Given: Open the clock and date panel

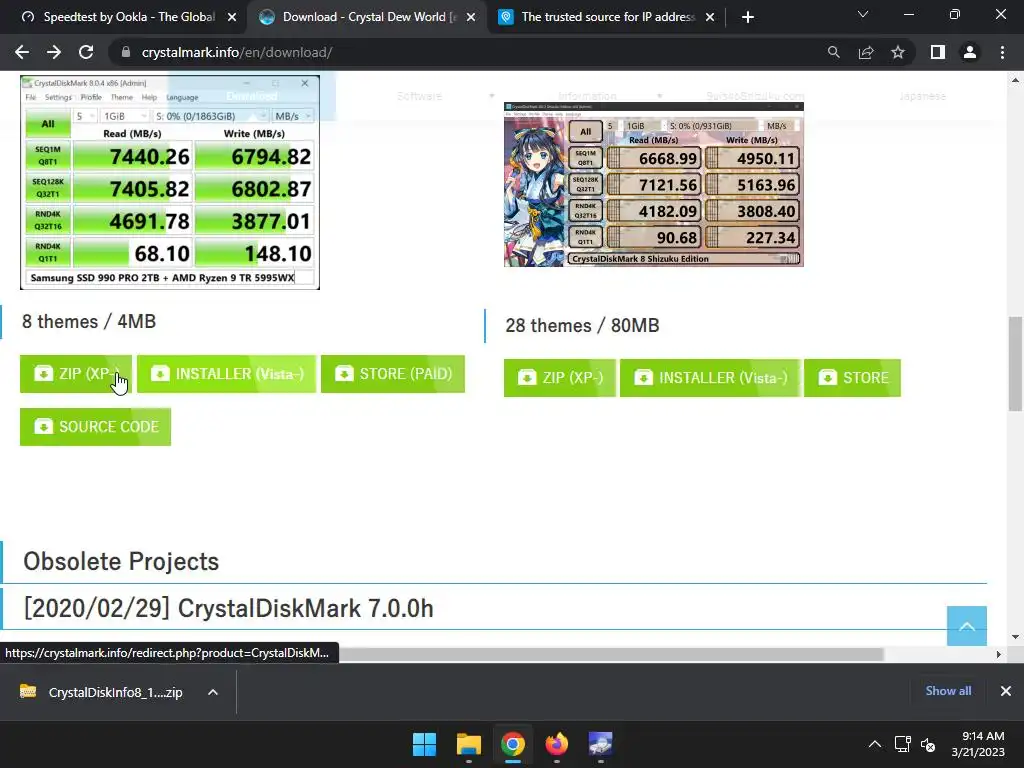Looking at the screenshot, I should (x=978, y=744).
